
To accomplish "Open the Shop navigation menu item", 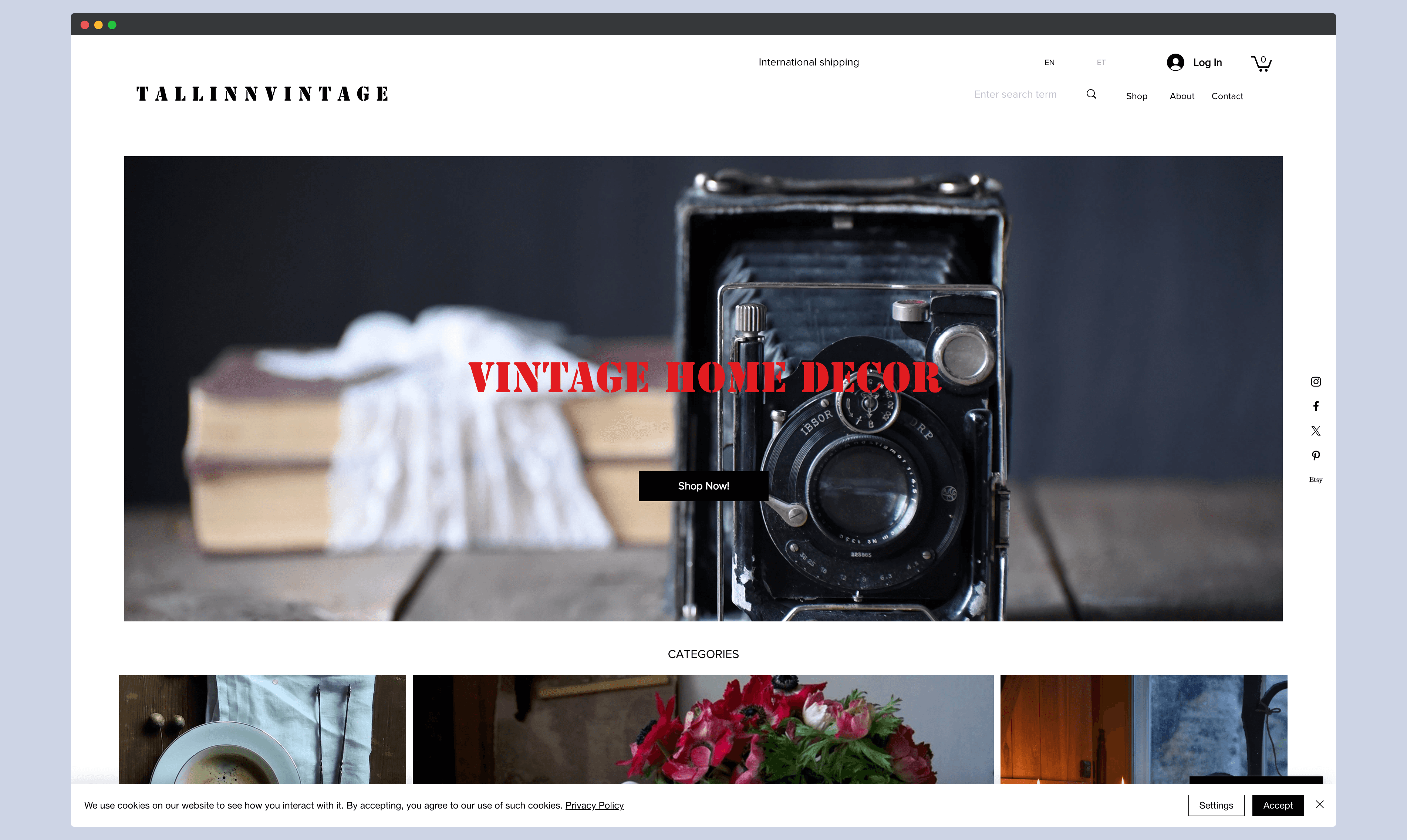I will [1136, 95].
